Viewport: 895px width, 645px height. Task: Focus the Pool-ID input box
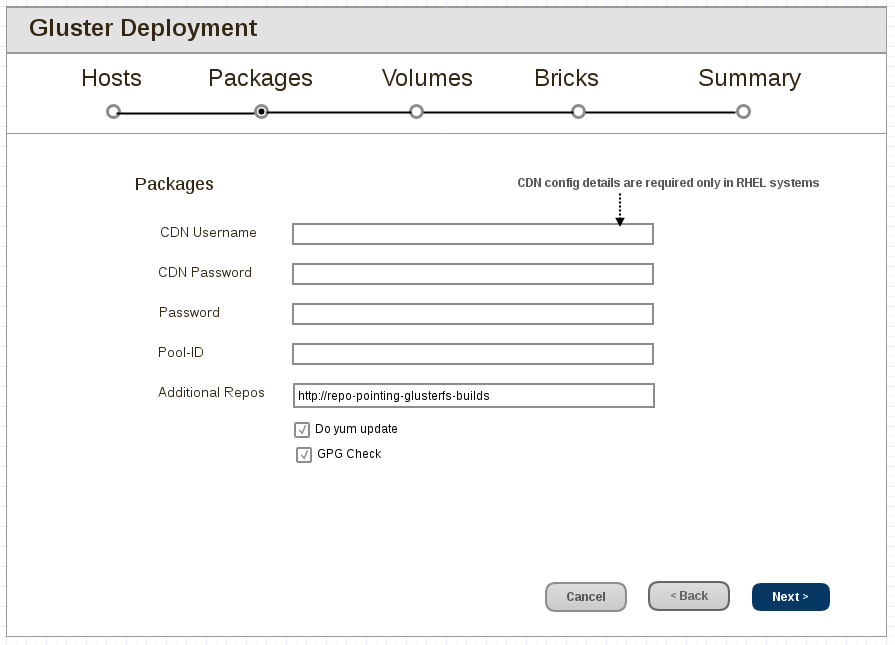pyautogui.click(x=472, y=353)
